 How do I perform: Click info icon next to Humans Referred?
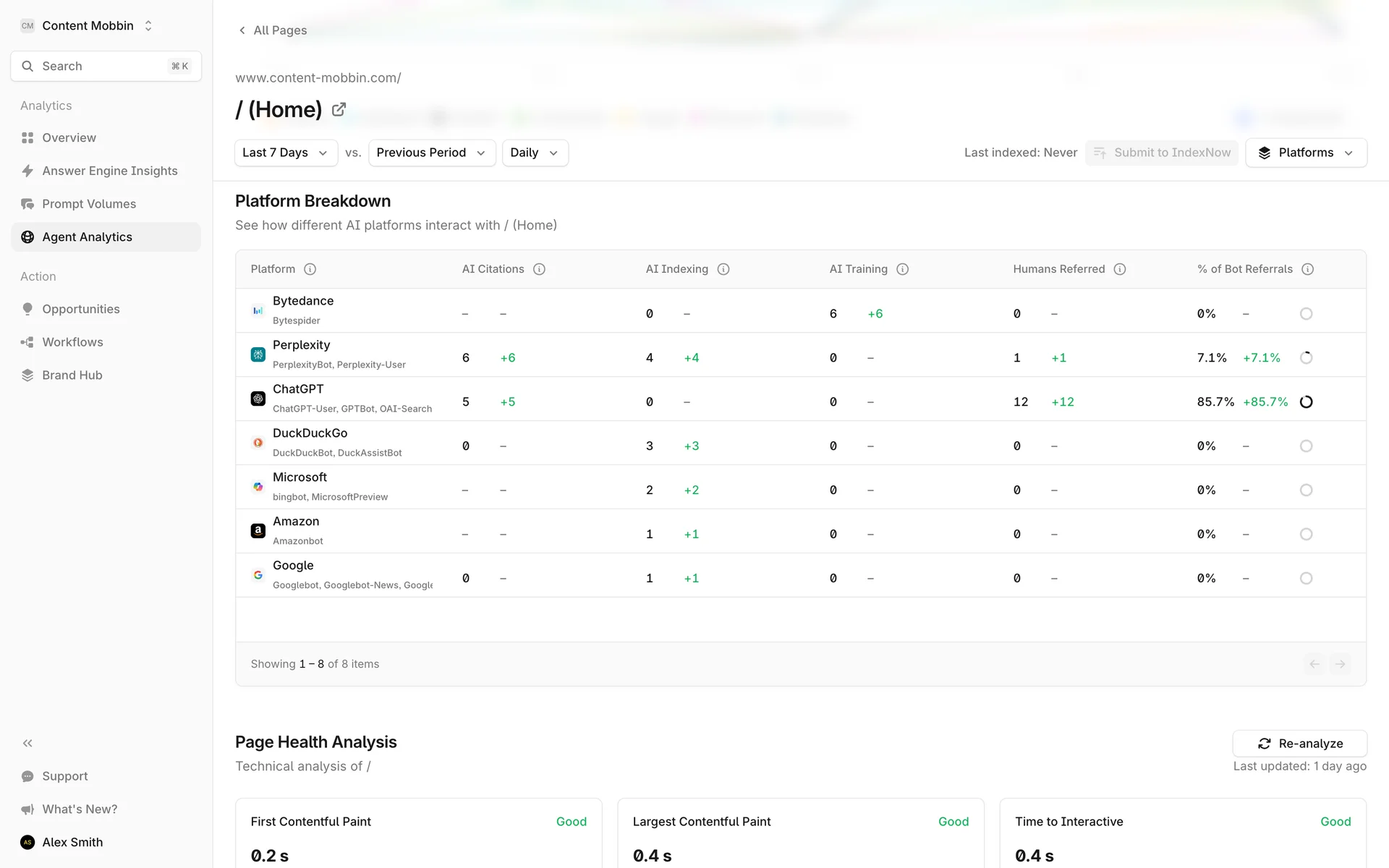tap(1120, 269)
